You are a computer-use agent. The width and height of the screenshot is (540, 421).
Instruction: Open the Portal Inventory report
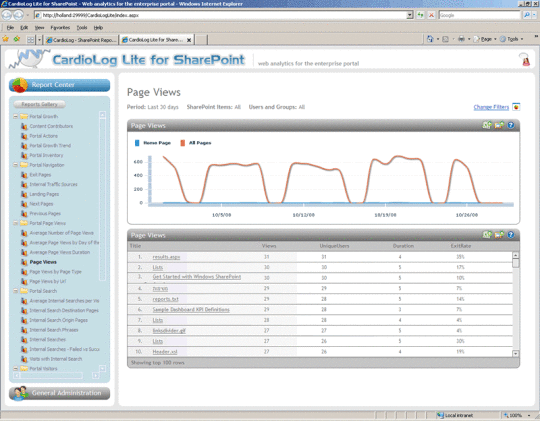click(x=46, y=155)
